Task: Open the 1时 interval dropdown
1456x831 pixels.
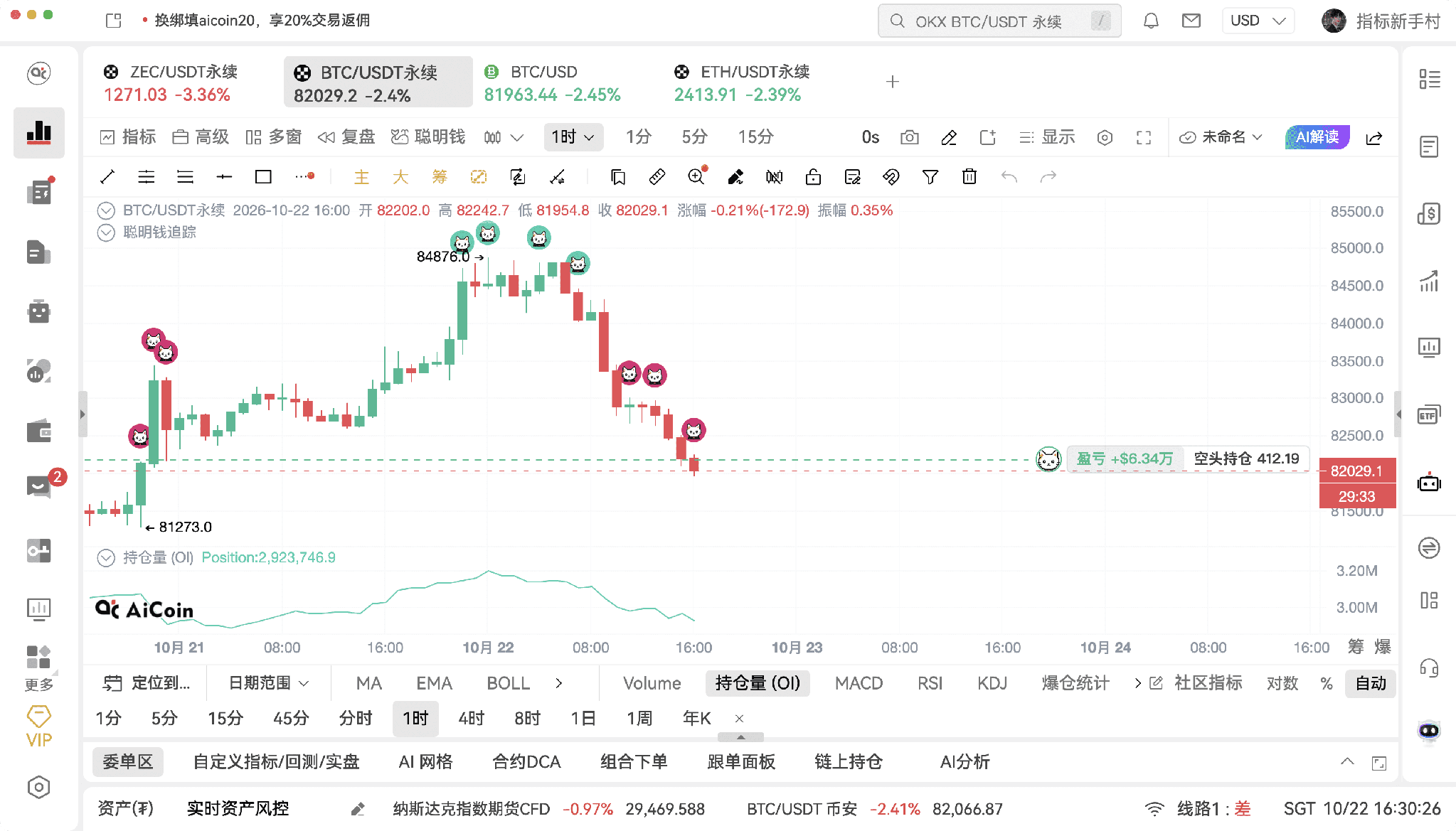Action: (x=573, y=137)
